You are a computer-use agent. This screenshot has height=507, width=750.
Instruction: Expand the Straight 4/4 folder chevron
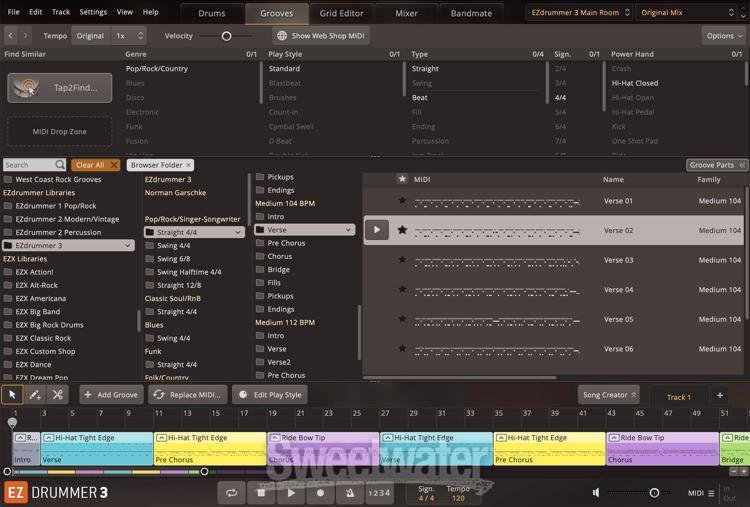click(238, 232)
